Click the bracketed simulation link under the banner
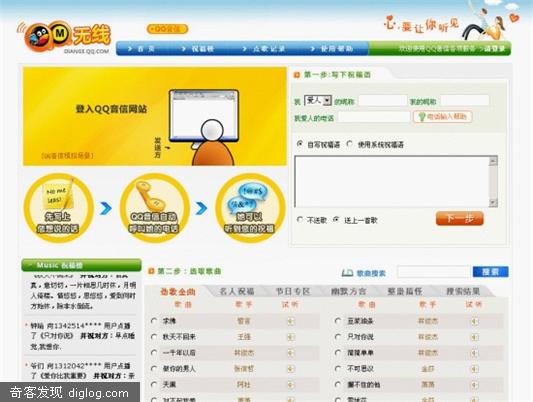Screen dimensions: 533x402 [x=67, y=156]
